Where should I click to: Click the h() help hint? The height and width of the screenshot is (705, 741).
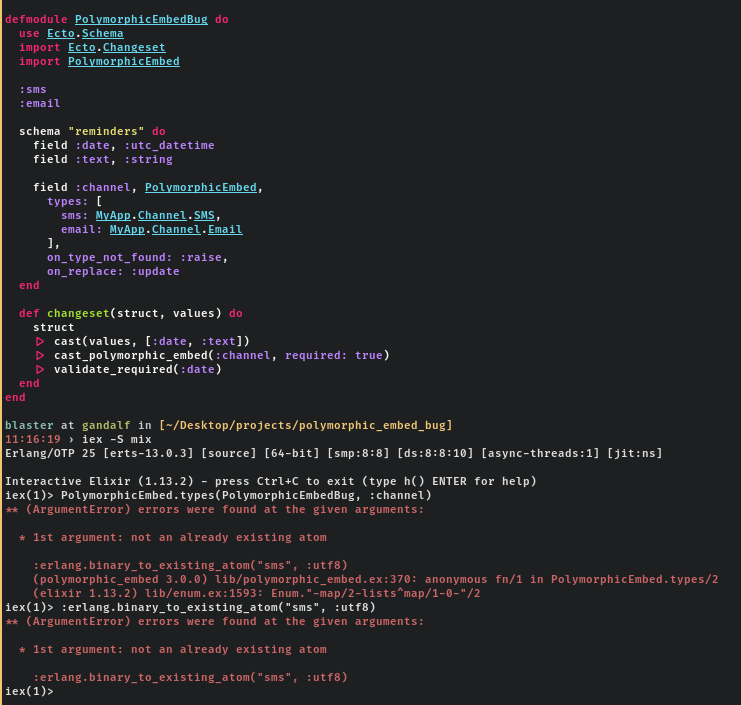coord(414,481)
